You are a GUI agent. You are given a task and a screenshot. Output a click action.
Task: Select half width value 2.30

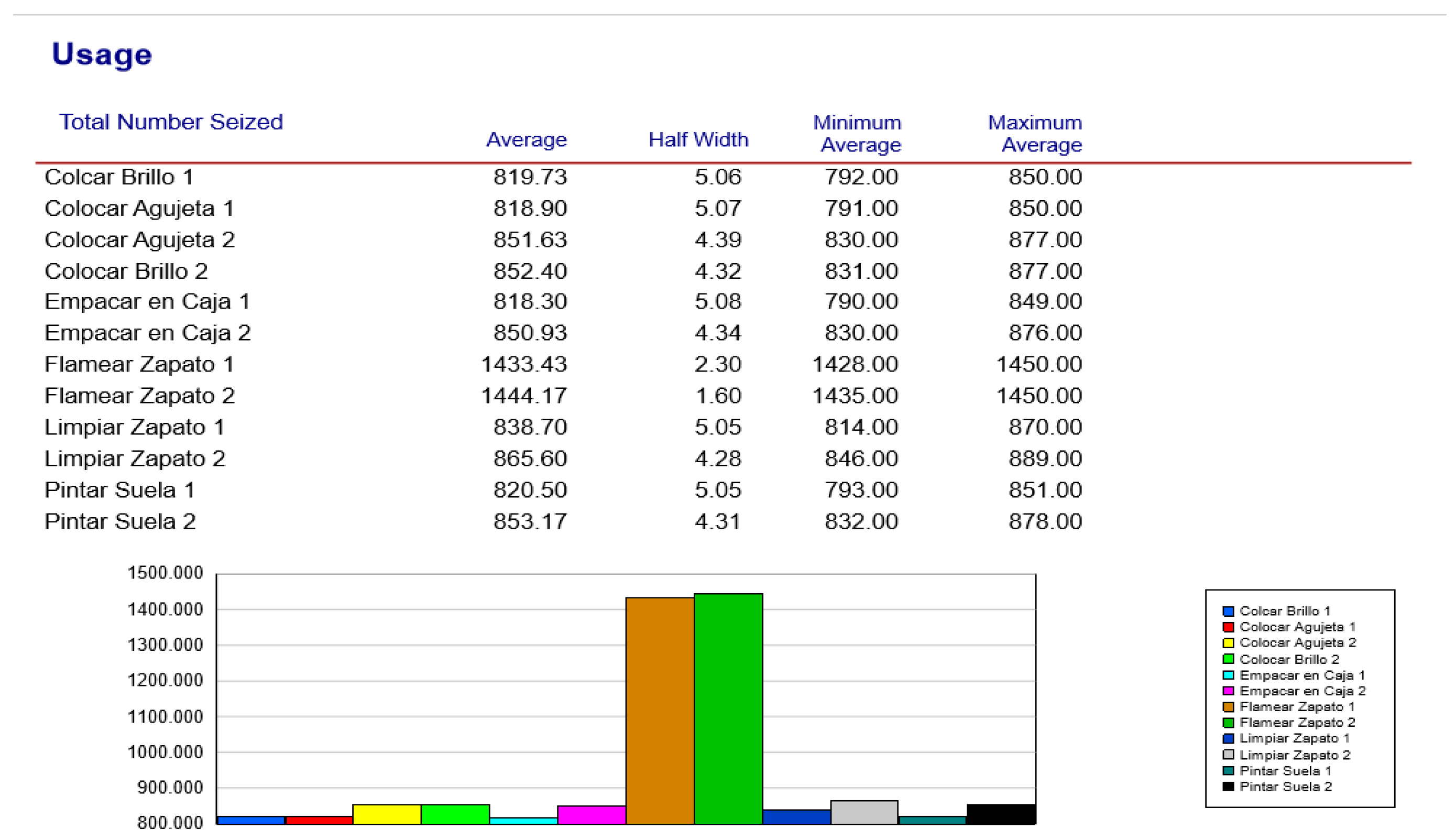coord(718,365)
